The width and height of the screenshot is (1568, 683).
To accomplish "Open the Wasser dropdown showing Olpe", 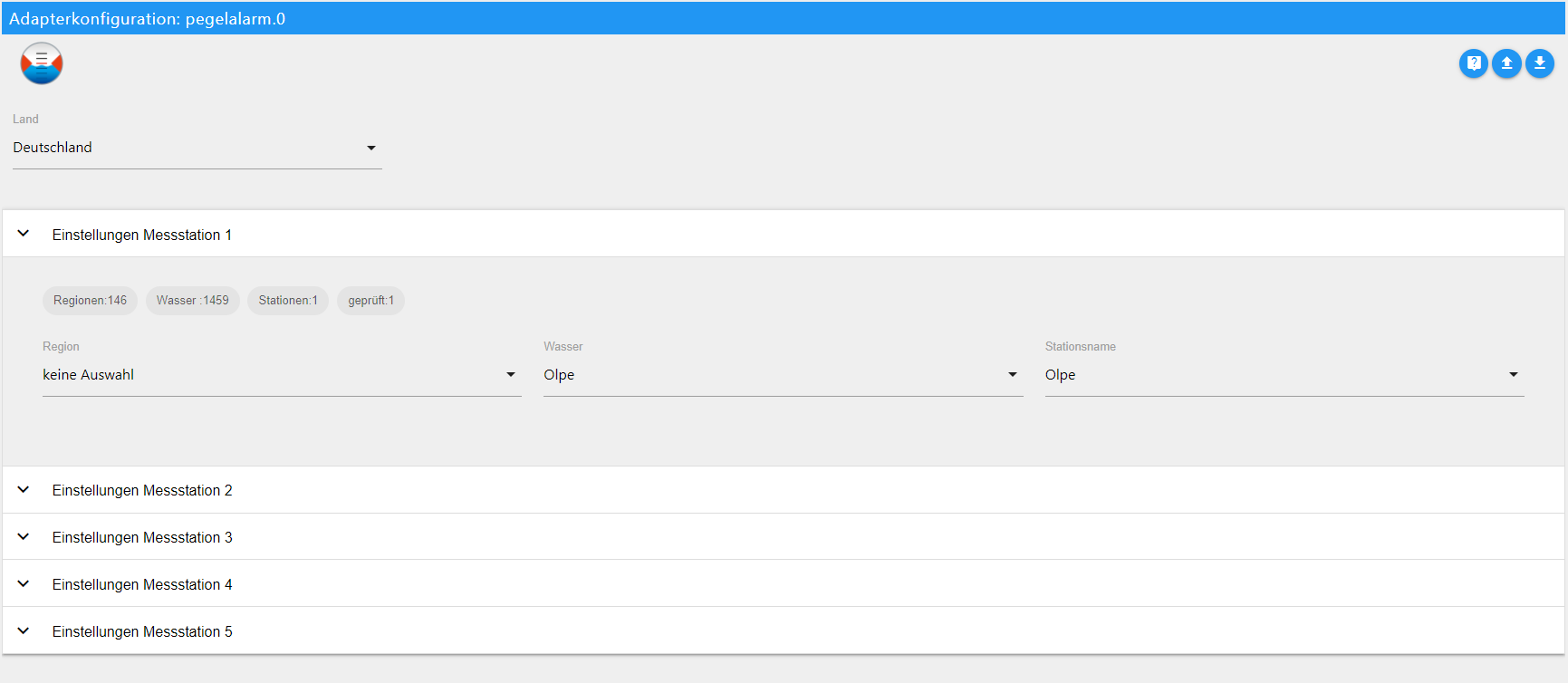I will [784, 375].
